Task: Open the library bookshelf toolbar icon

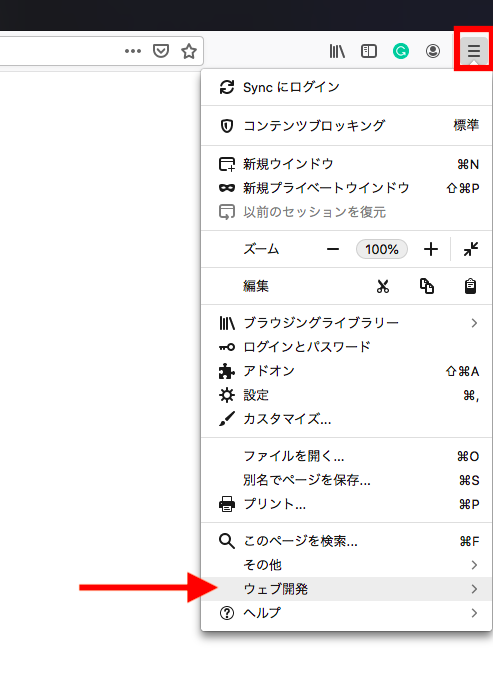Action: coord(337,51)
